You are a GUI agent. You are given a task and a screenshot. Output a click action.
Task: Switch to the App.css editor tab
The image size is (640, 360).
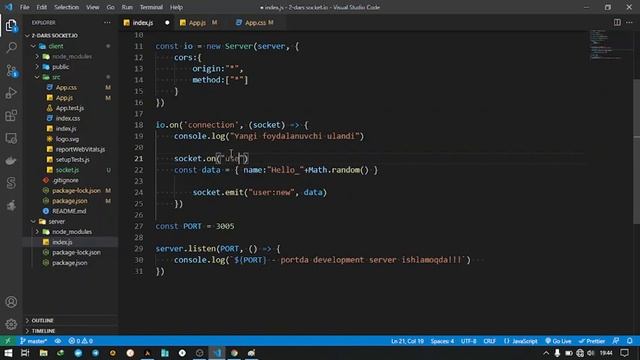257,22
